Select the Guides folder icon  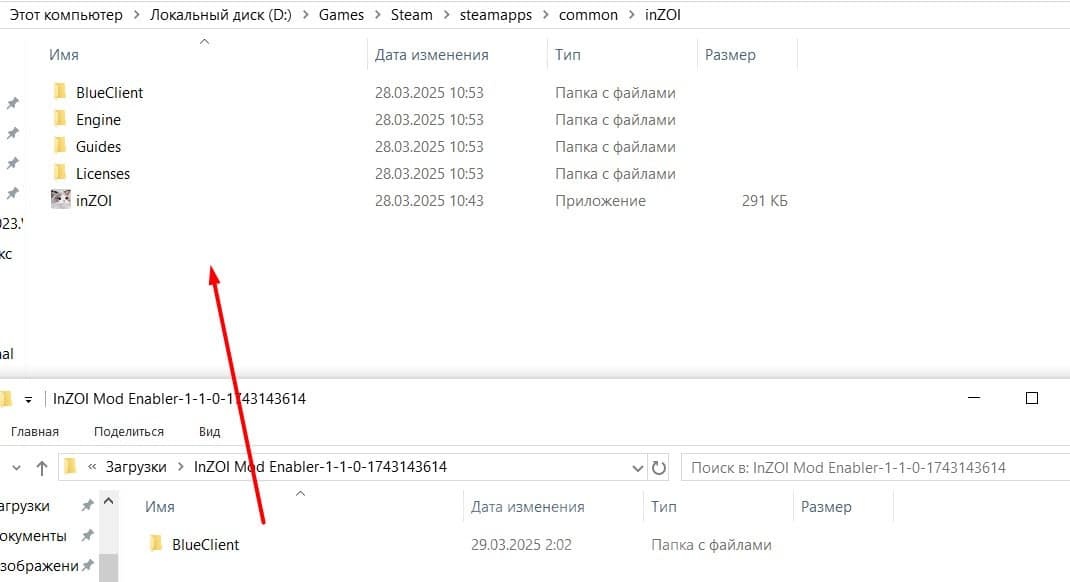60,146
